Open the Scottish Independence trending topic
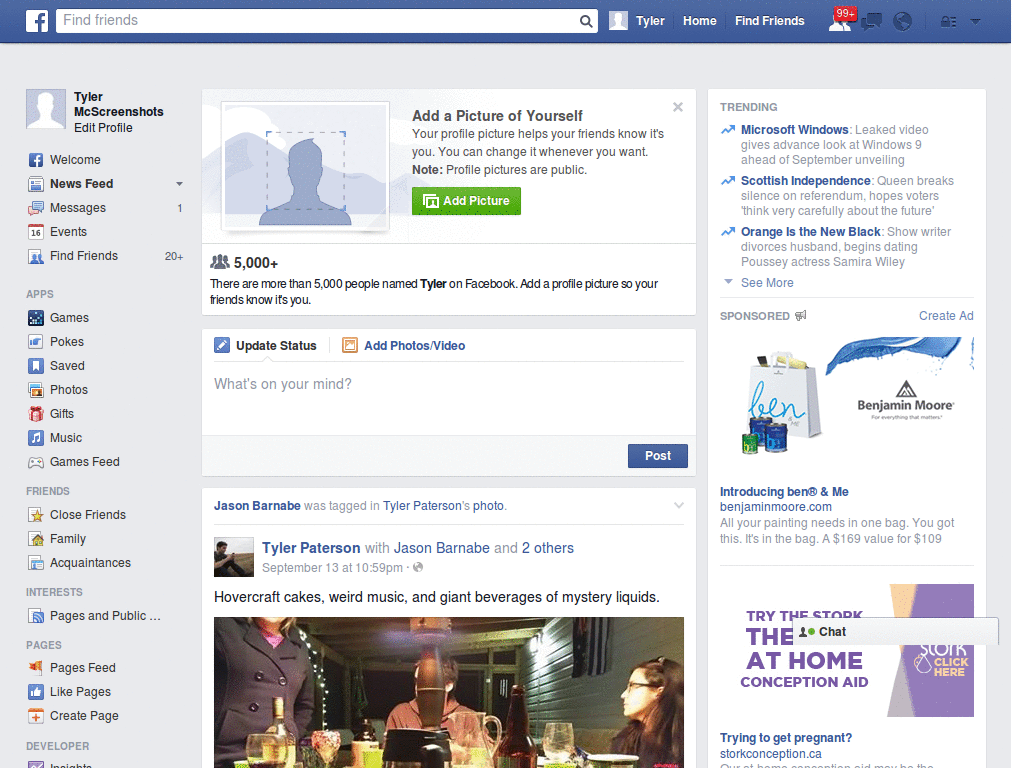 [805, 181]
